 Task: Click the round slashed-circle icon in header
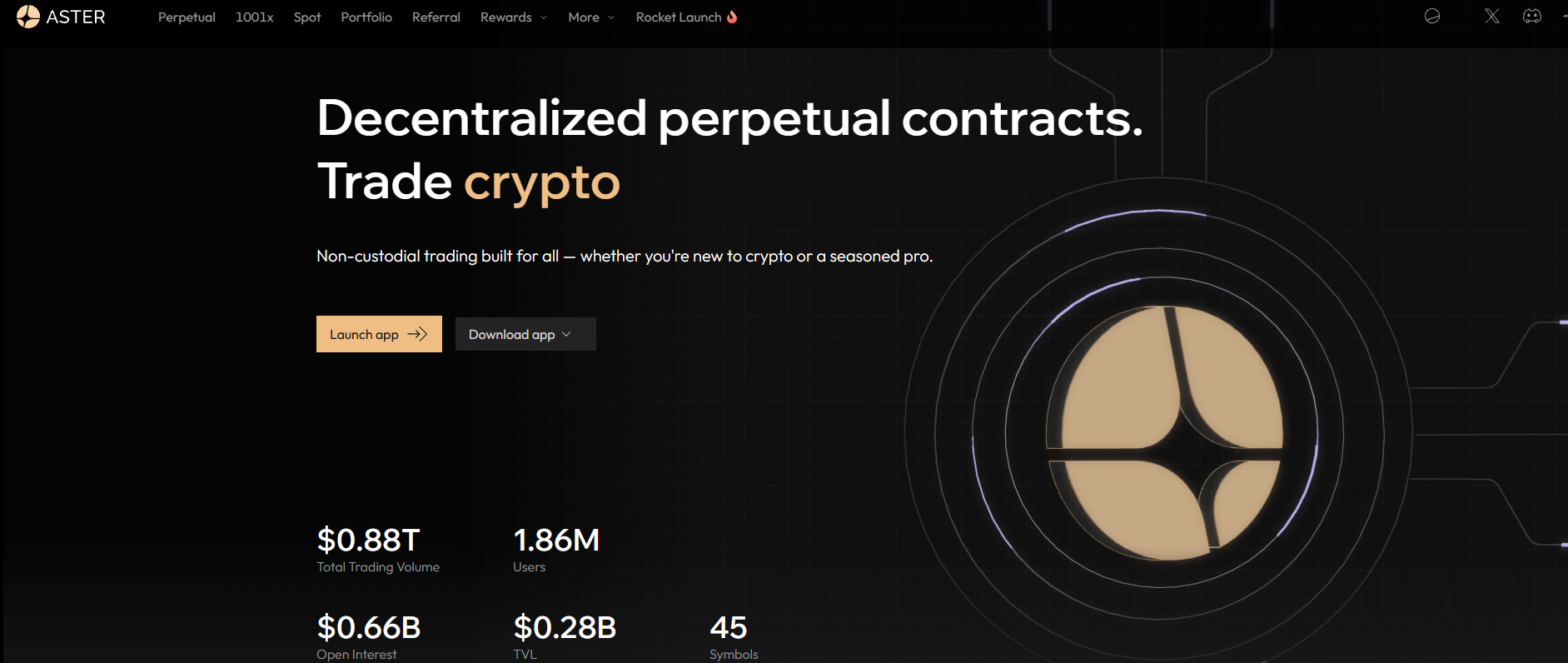[1432, 17]
